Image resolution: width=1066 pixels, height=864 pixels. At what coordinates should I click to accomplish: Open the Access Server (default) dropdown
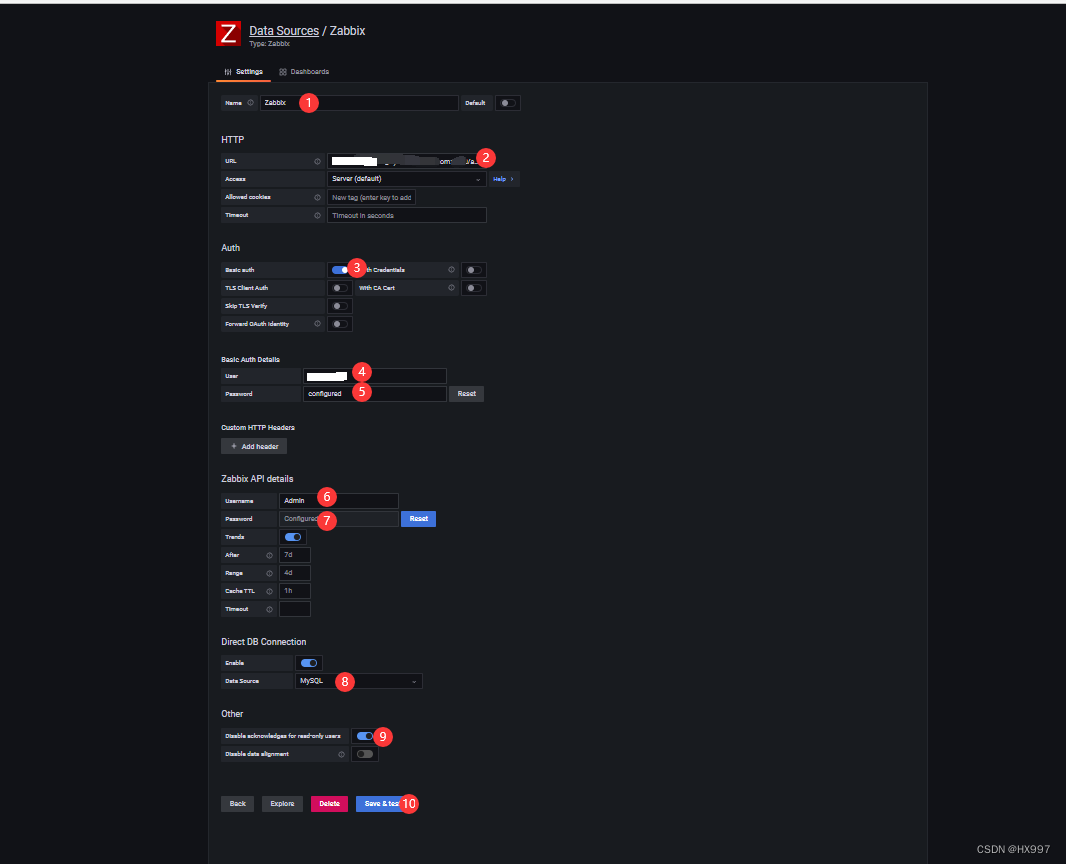point(407,179)
